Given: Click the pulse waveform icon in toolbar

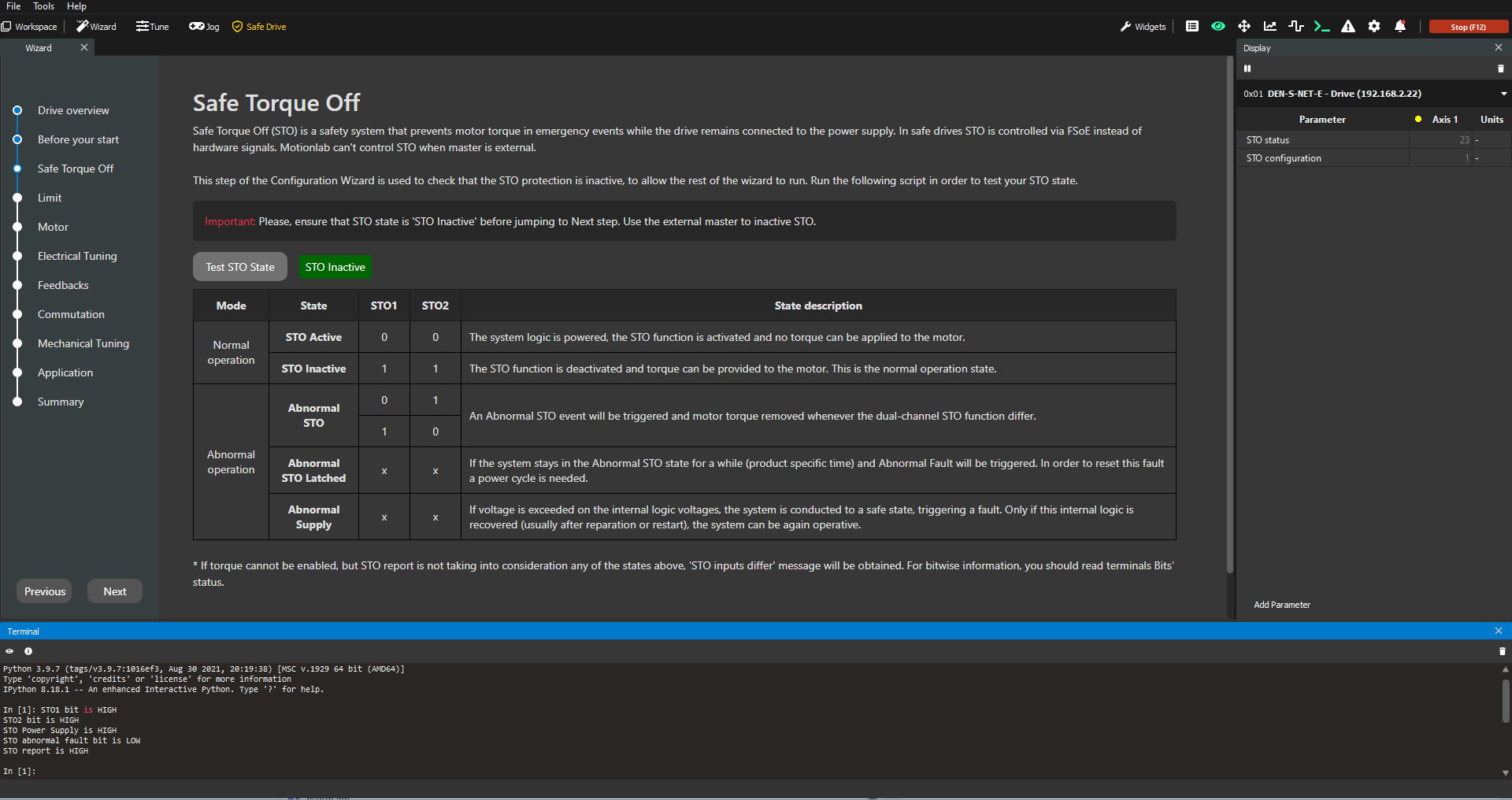Looking at the screenshot, I should [1295, 27].
